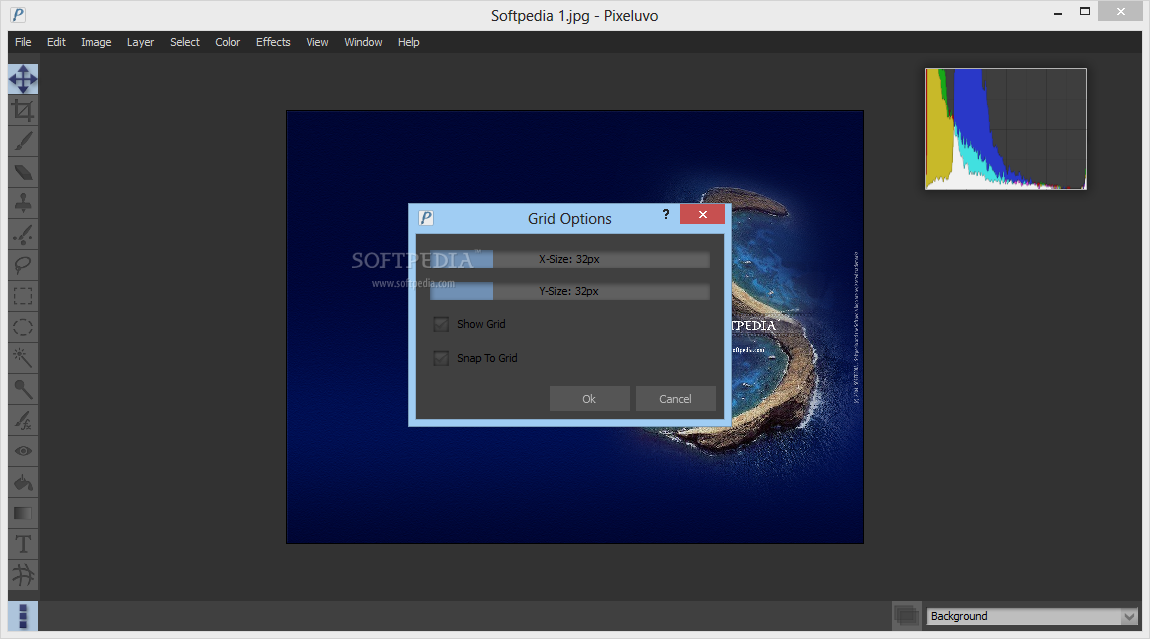1150x639 pixels.
Task: Enable the Show Grid checkbox
Action: coord(441,324)
